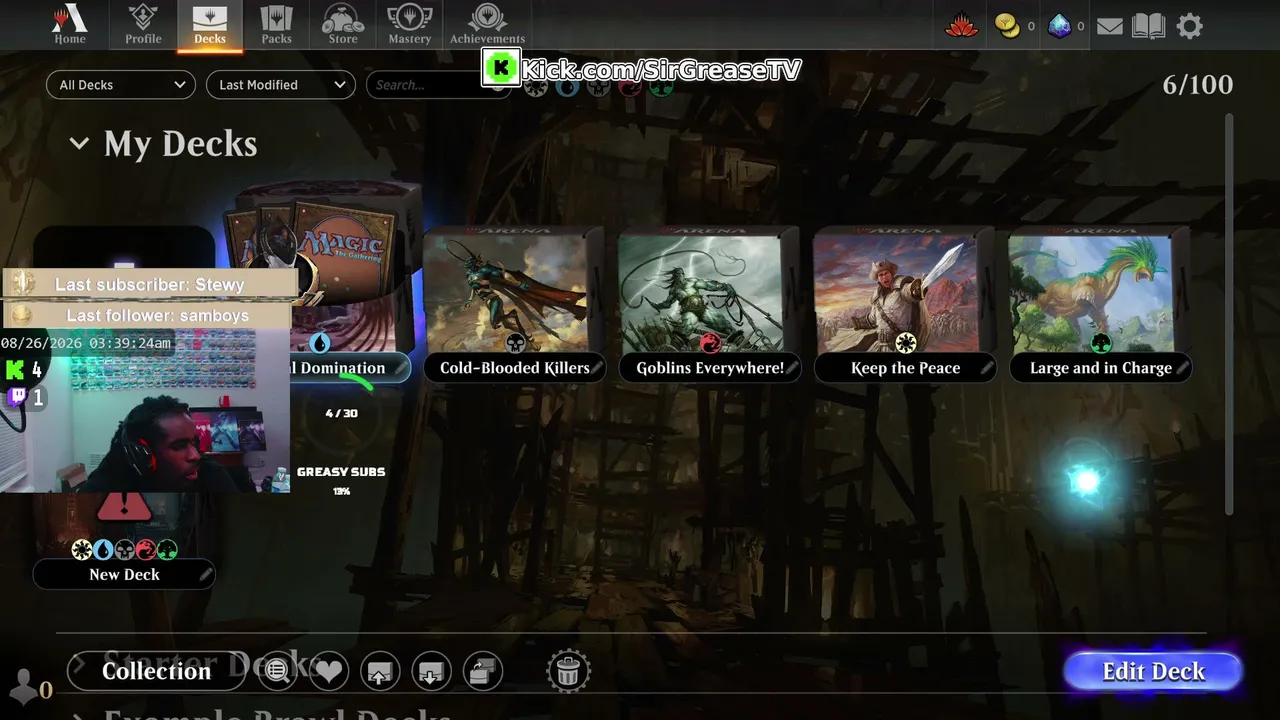Click the deck list scrollbar
1280x720 pixels.
point(1229,315)
